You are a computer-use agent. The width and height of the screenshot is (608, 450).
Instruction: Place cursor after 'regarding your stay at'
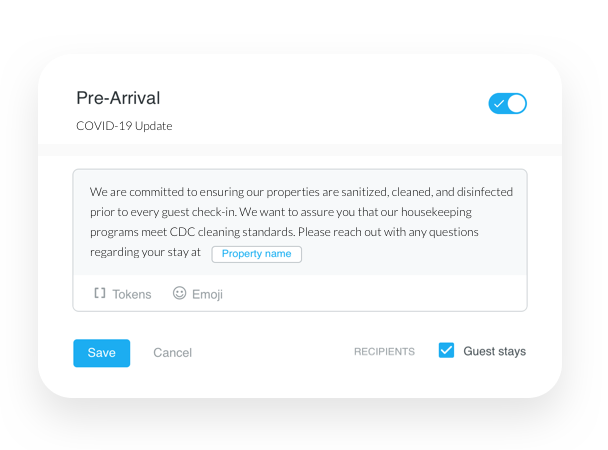tap(202, 252)
